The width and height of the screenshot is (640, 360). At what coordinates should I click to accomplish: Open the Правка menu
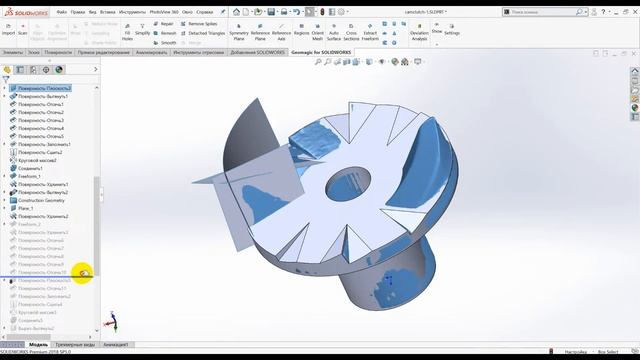tap(78, 12)
